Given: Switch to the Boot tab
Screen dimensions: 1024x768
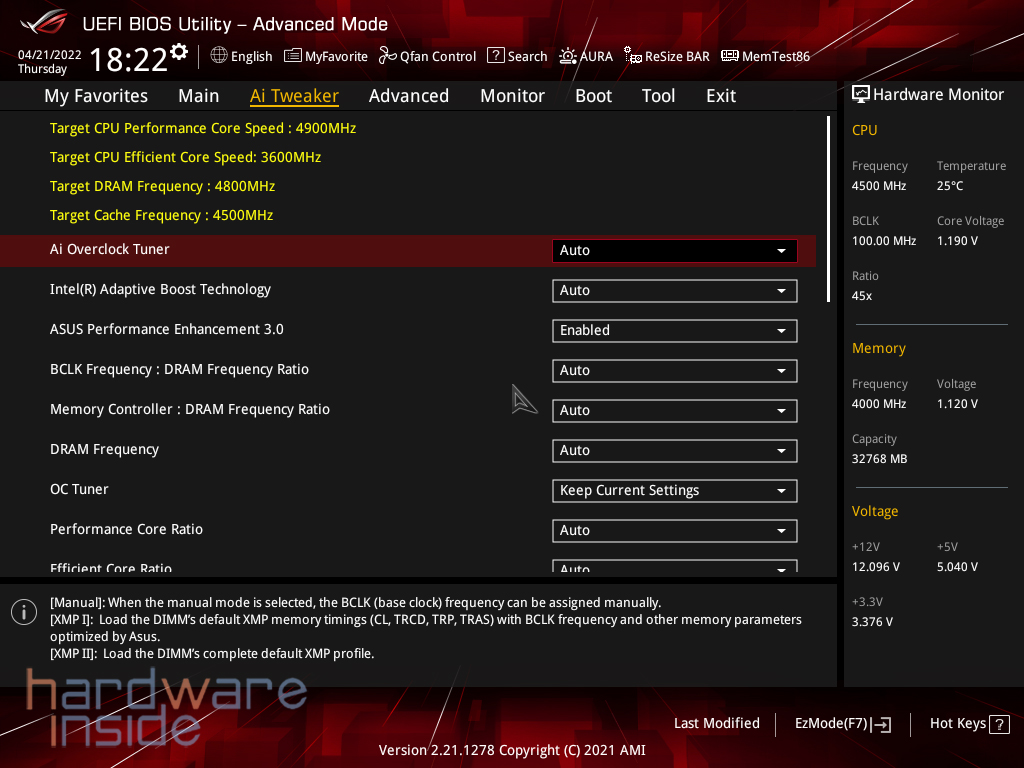Looking at the screenshot, I should coord(593,95).
